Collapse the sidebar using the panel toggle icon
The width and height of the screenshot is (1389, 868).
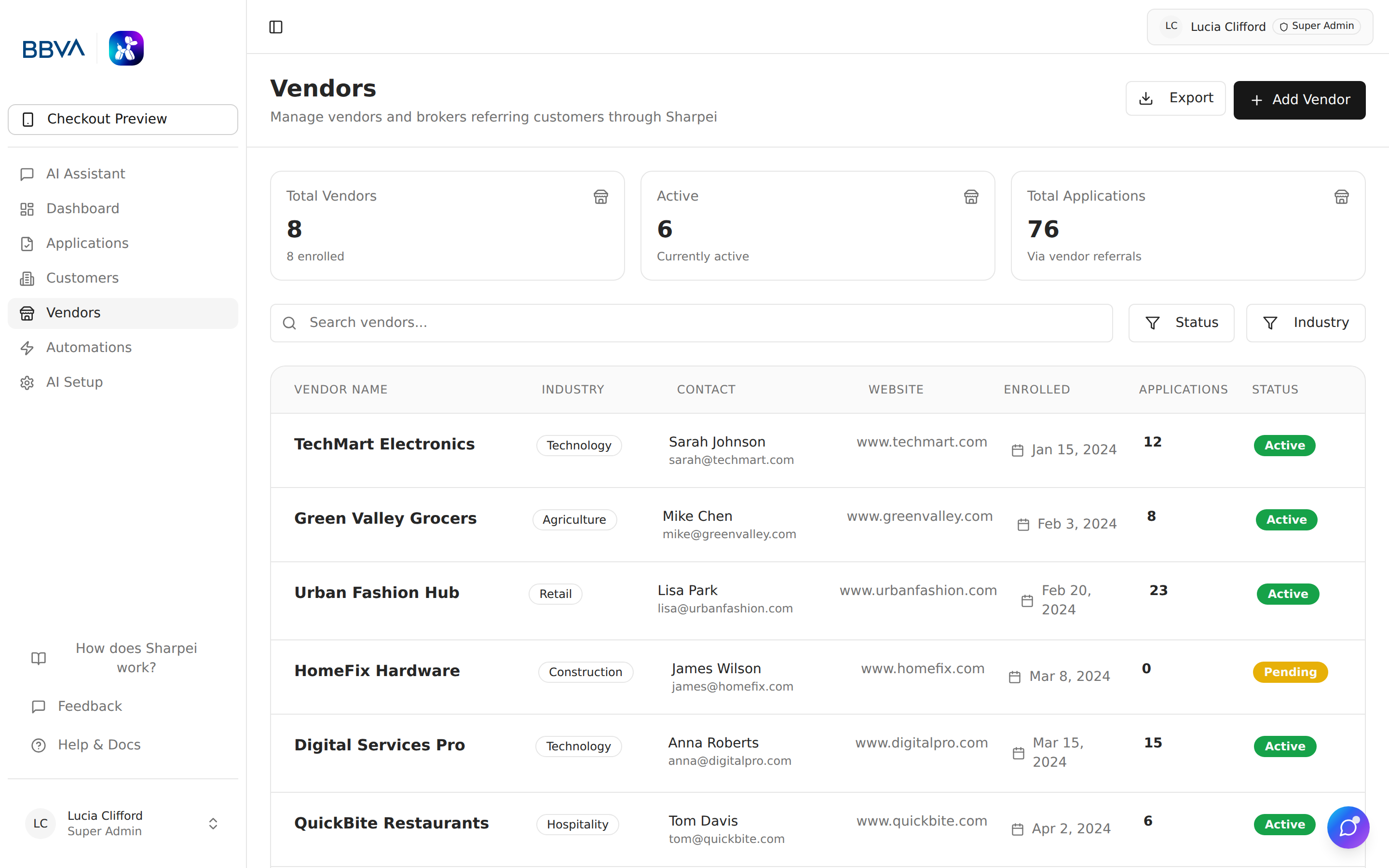click(275, 27)
